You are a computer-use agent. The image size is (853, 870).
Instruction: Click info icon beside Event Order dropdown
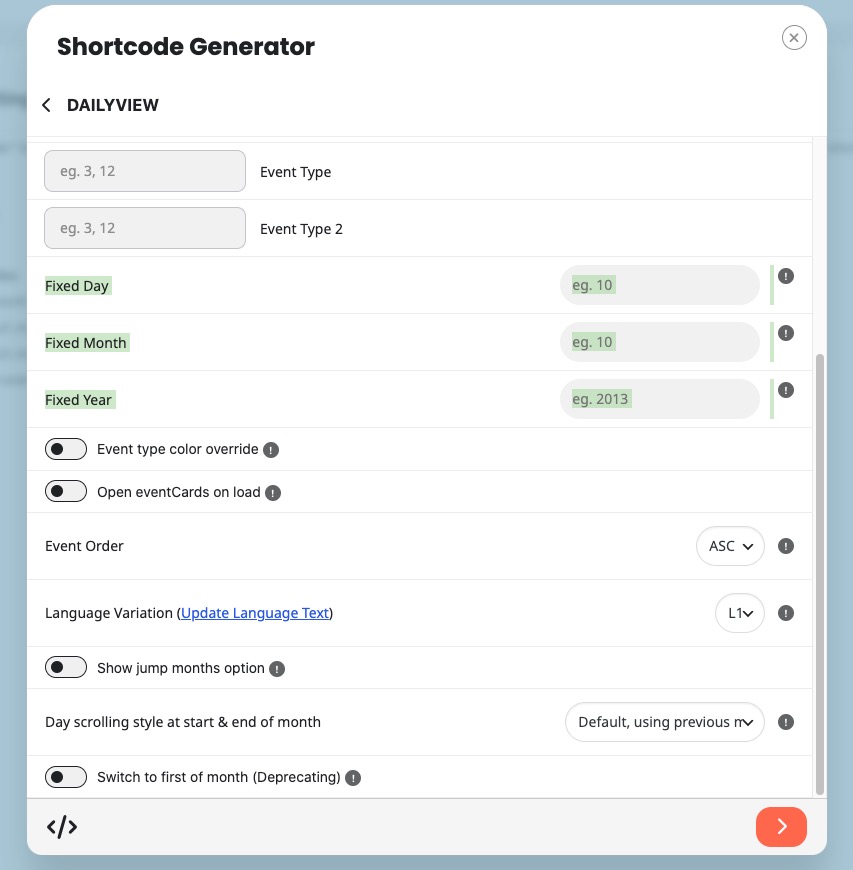(x=785, y=546)
